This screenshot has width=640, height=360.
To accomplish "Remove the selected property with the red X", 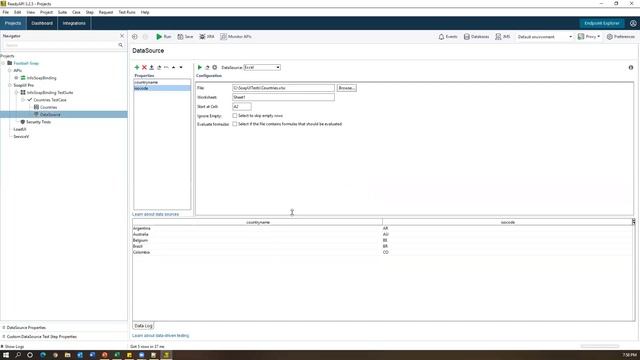I will (144, 67).
